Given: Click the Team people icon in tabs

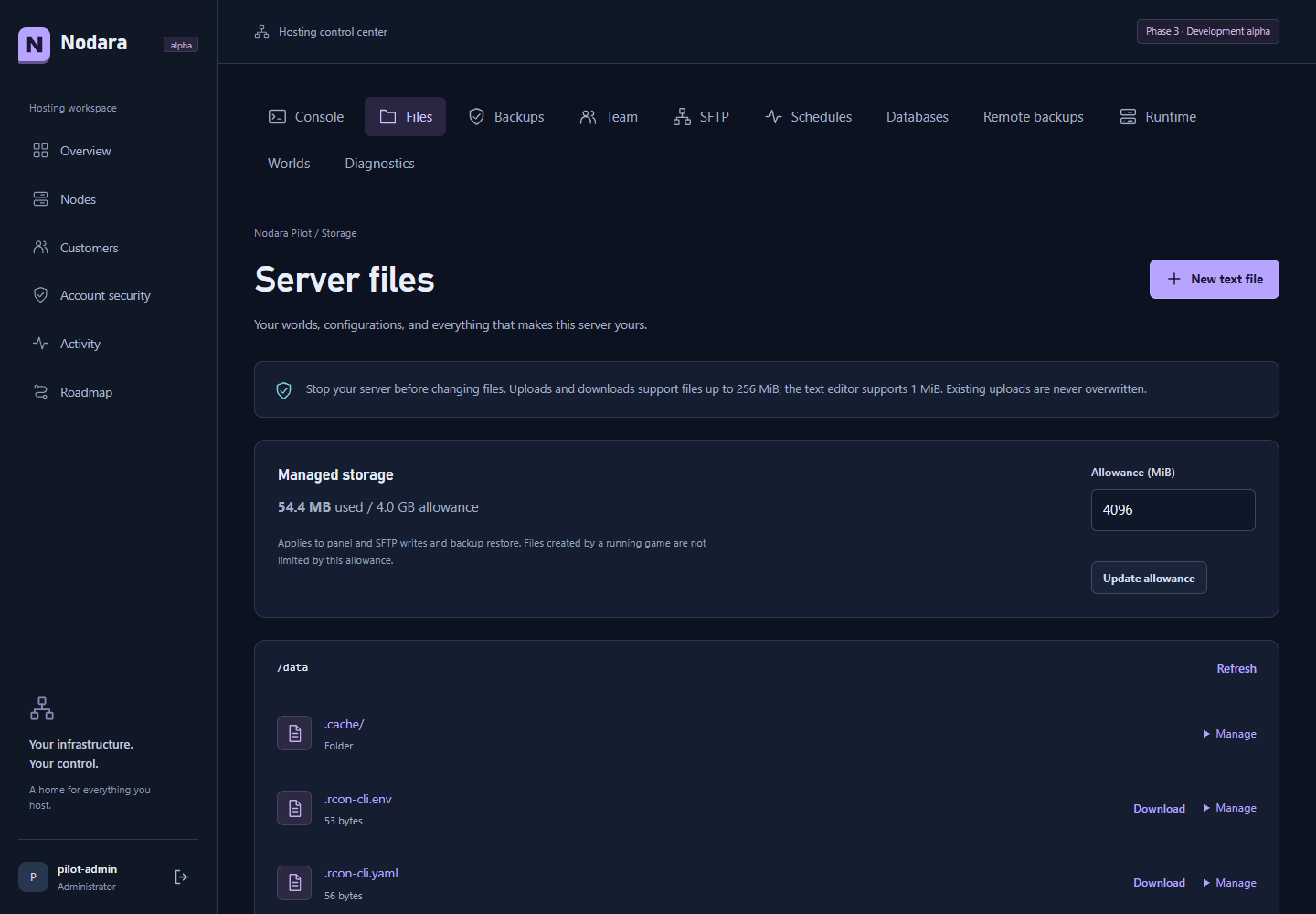Looking at the screenshot, I should point(588,117).
